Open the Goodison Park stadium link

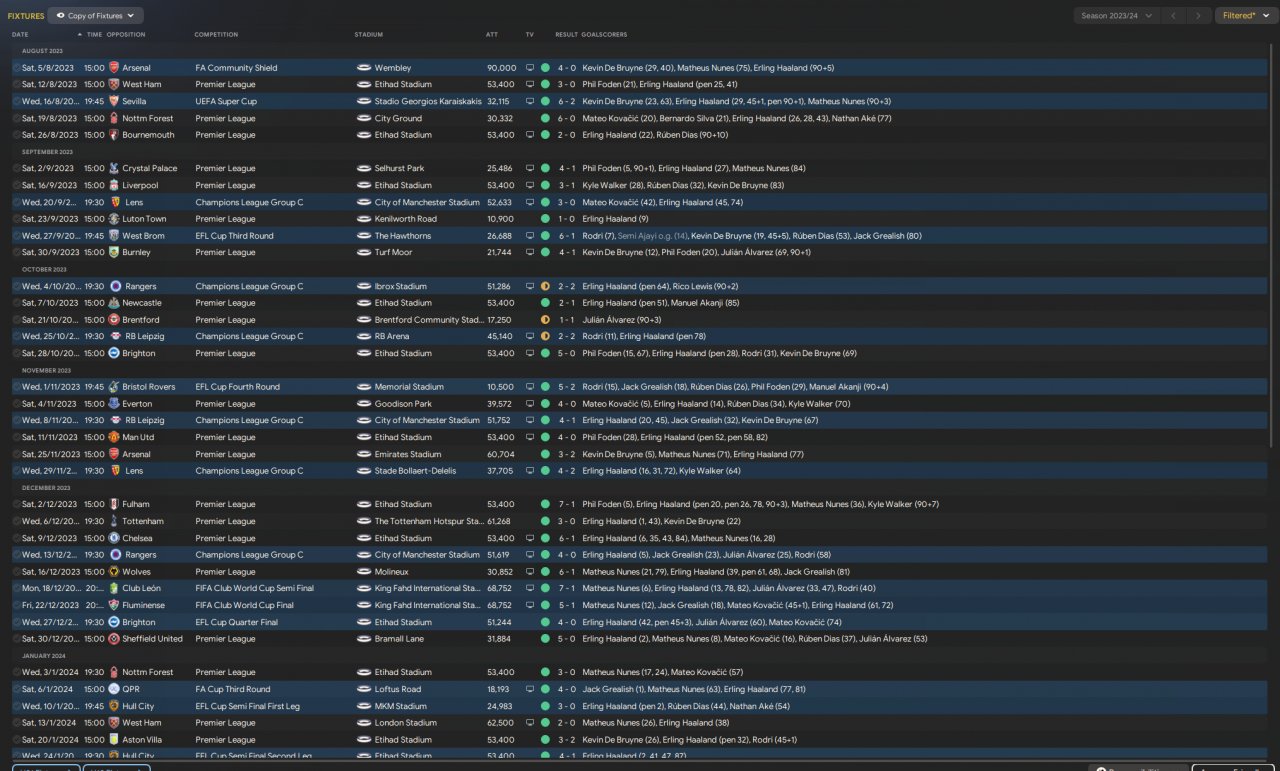pyautogui.click(x=405, y=404)
